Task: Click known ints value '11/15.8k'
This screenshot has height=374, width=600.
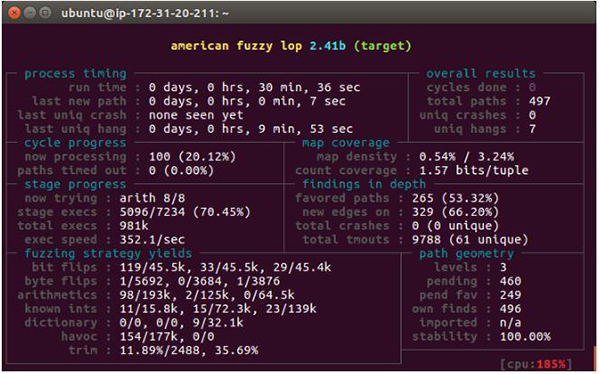Action: coord(148,309)
